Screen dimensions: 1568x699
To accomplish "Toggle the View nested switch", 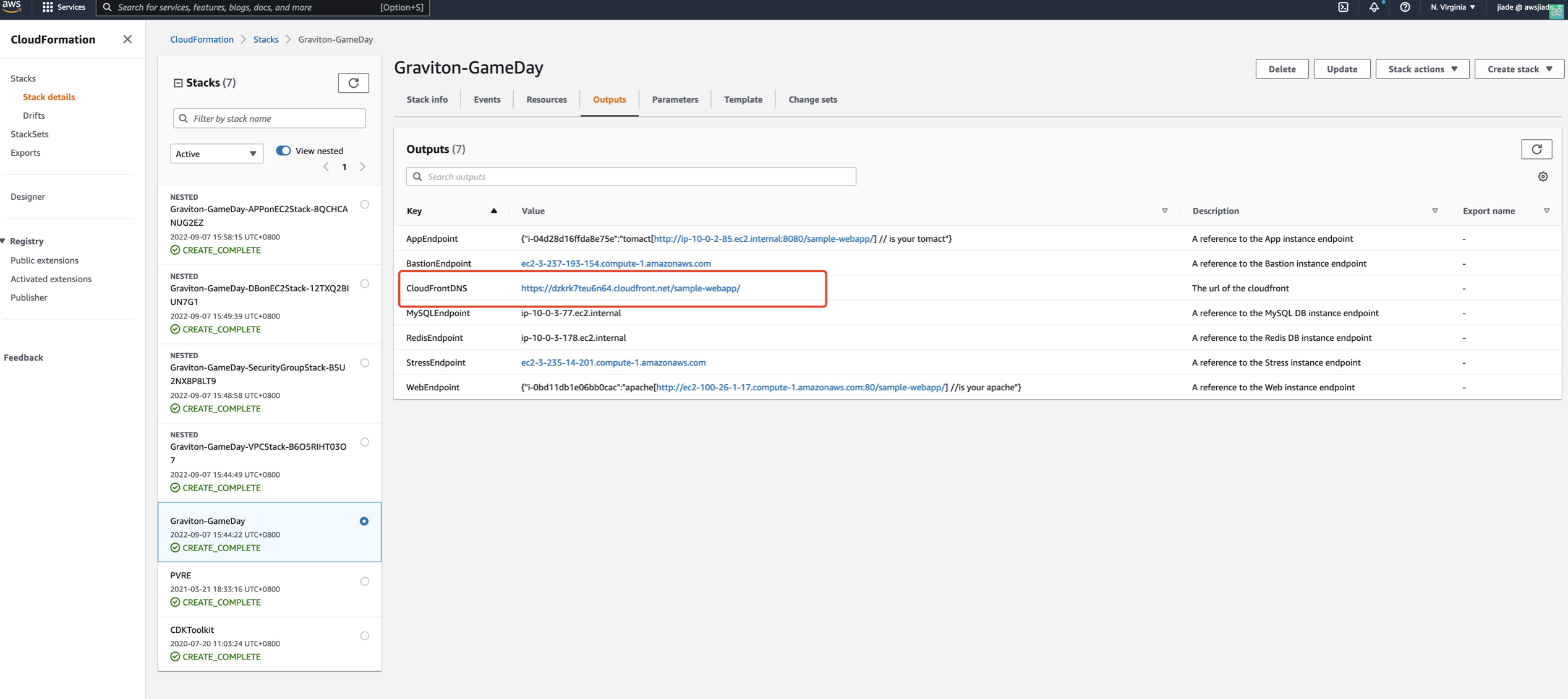I will [x=283, y=150].
